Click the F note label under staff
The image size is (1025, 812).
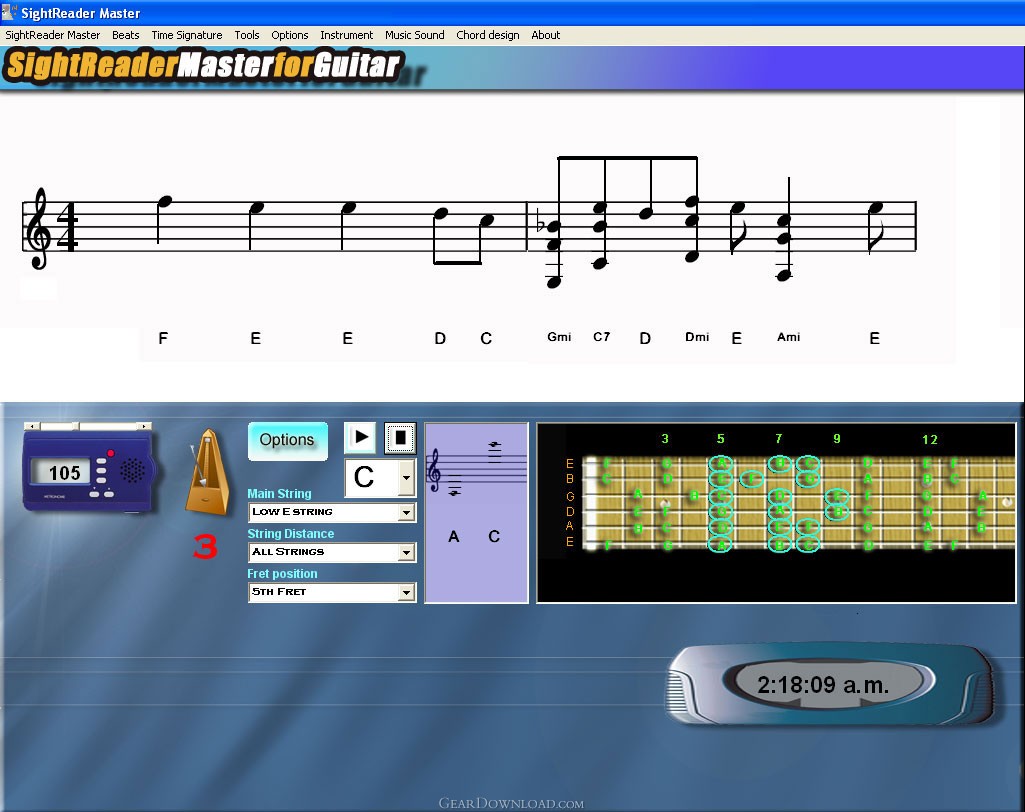click(163, 338)
